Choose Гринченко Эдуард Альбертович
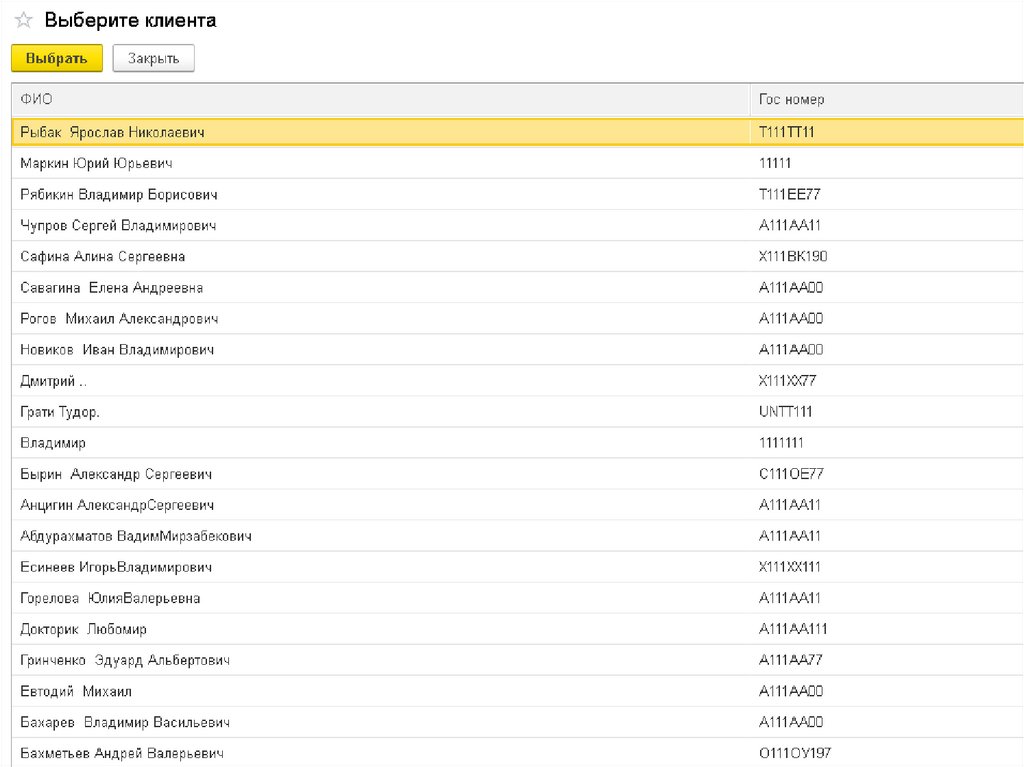The height and width of the screenshot is (767, 1024). click(125, 660)
